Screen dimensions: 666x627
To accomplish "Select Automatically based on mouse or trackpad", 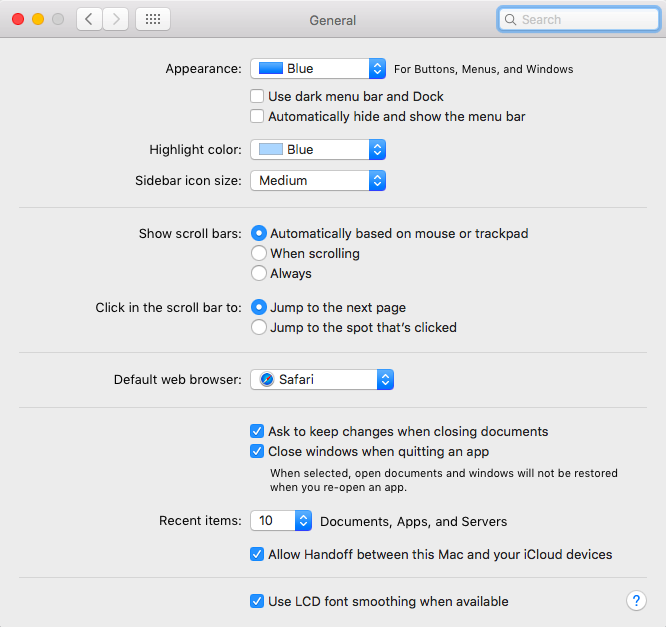I will [x=259, y=233].
